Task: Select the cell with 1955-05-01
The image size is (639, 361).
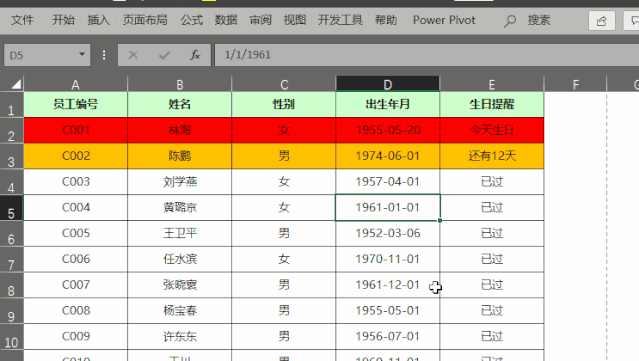Action: 388,310
